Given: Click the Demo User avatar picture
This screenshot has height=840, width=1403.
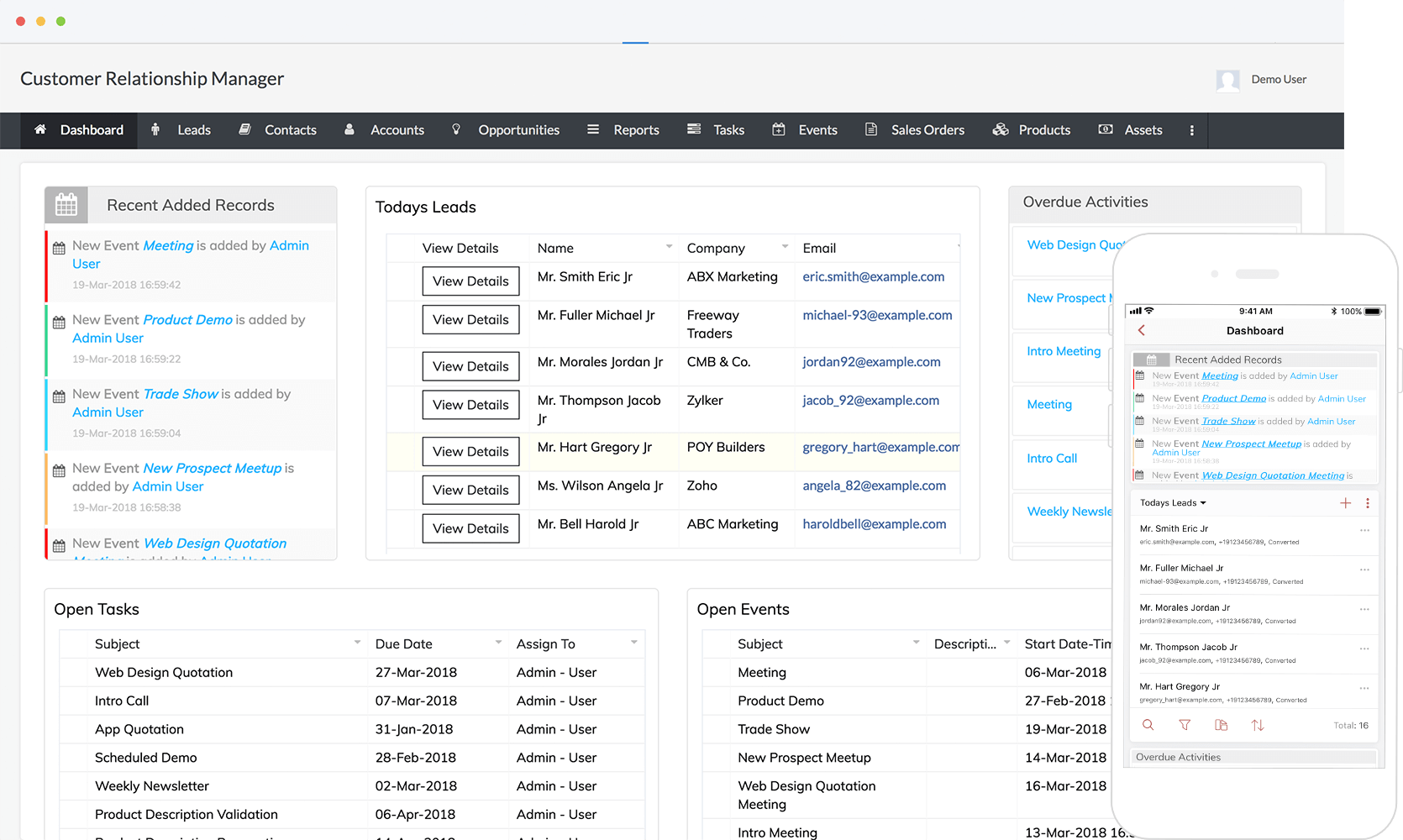Looking at the screenshot, I should (1227, 80).
